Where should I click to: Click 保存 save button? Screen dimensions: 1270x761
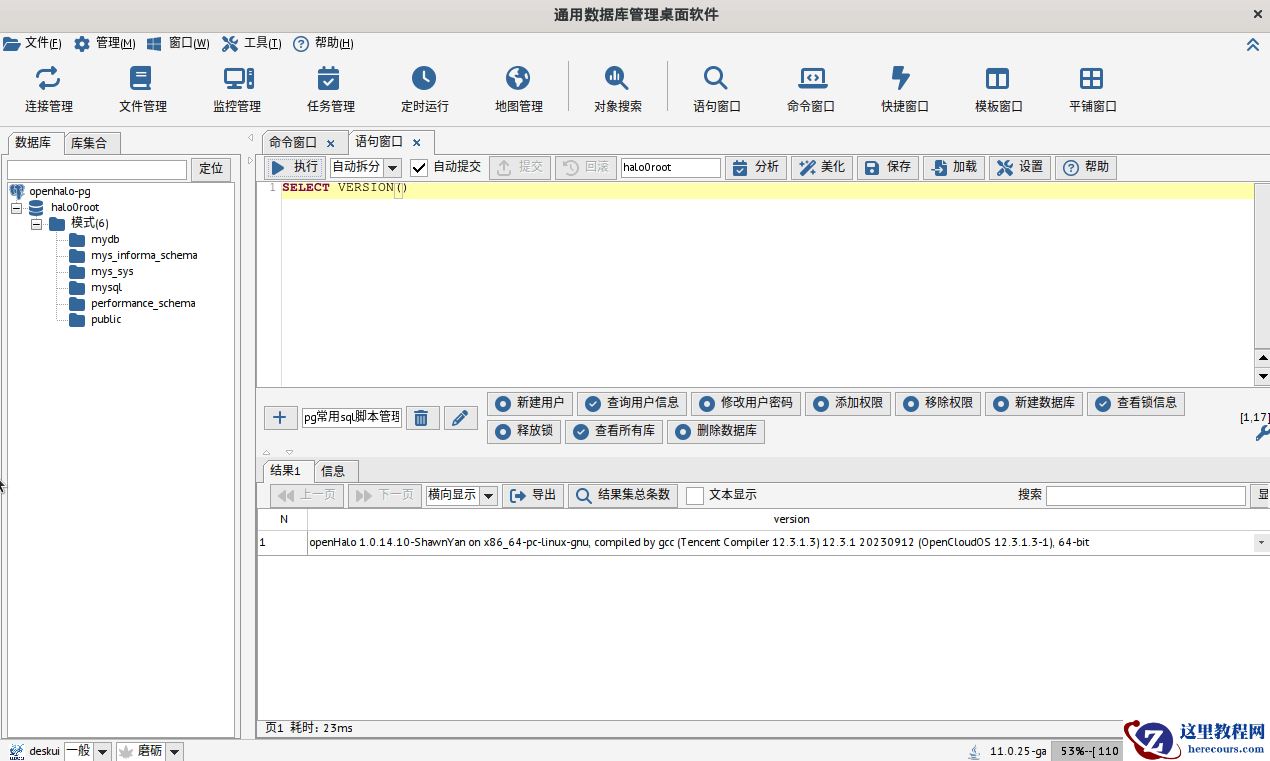pyautogui.click(x=888, y=167)
